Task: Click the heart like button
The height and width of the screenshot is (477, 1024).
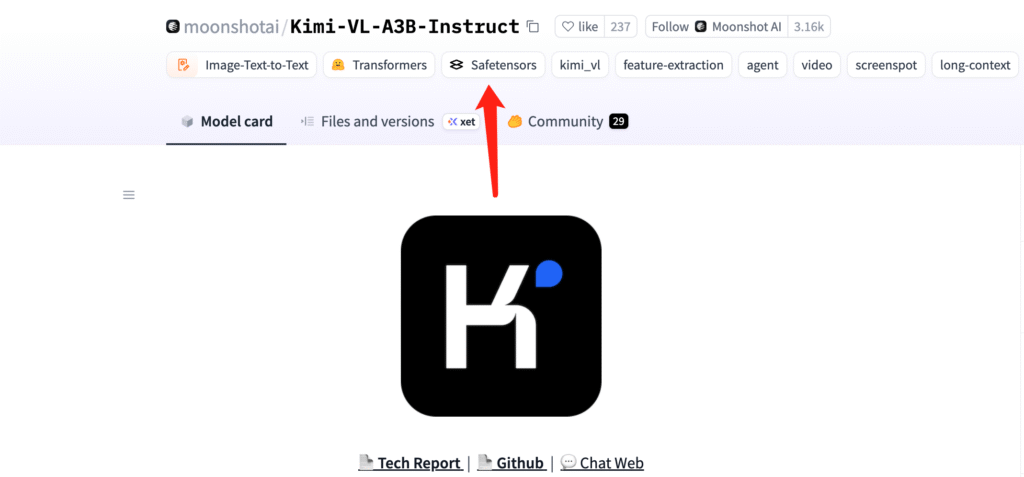Action: [580, 27]
